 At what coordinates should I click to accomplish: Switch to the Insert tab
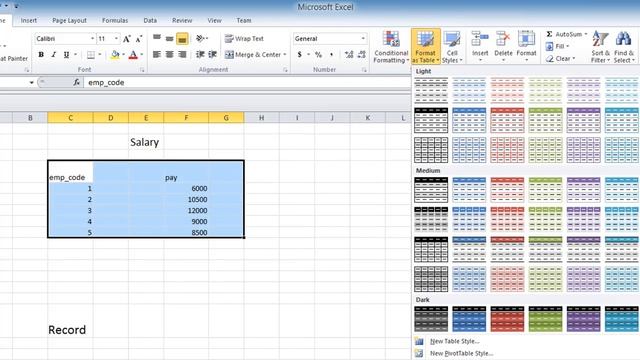[29, 20]
